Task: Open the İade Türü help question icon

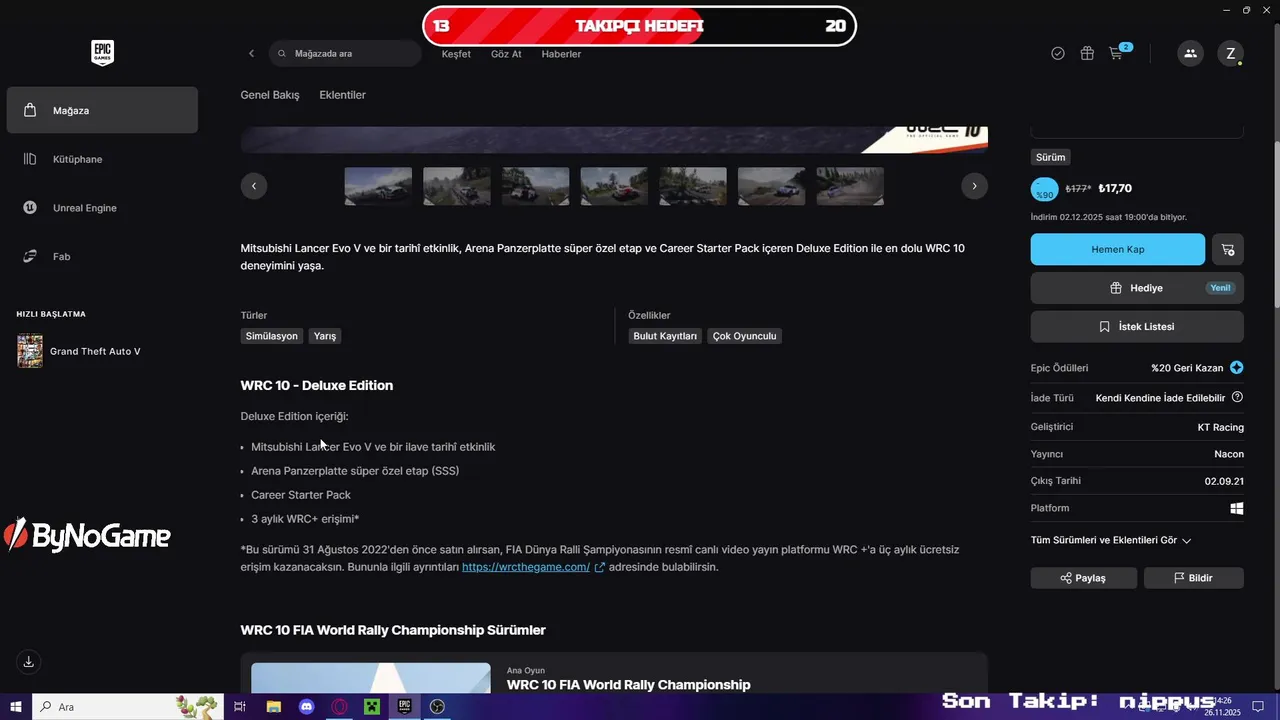Action: [x=1237, y=397]
